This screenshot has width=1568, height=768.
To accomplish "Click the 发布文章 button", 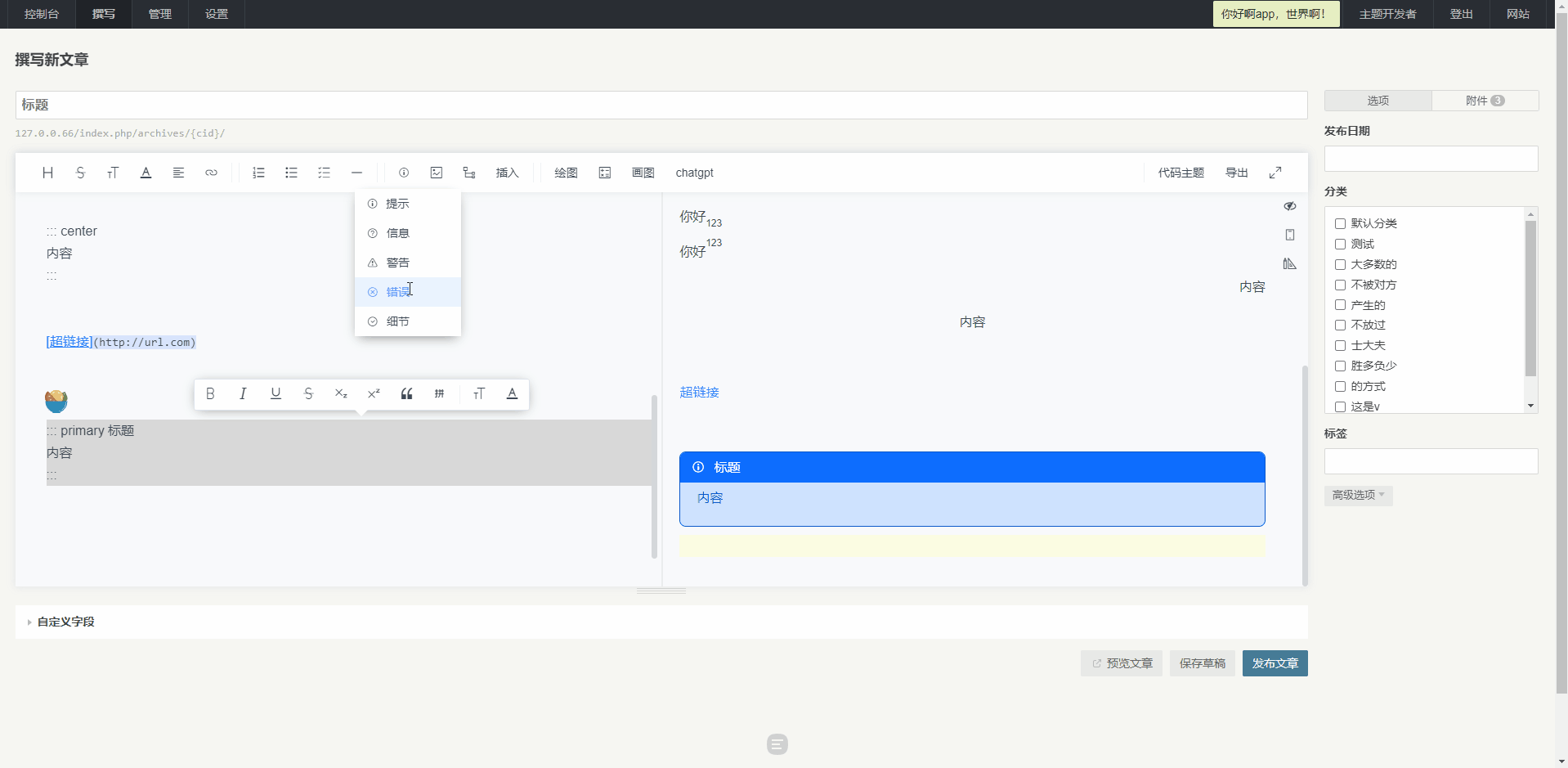I will click(x=1275, y=663).
